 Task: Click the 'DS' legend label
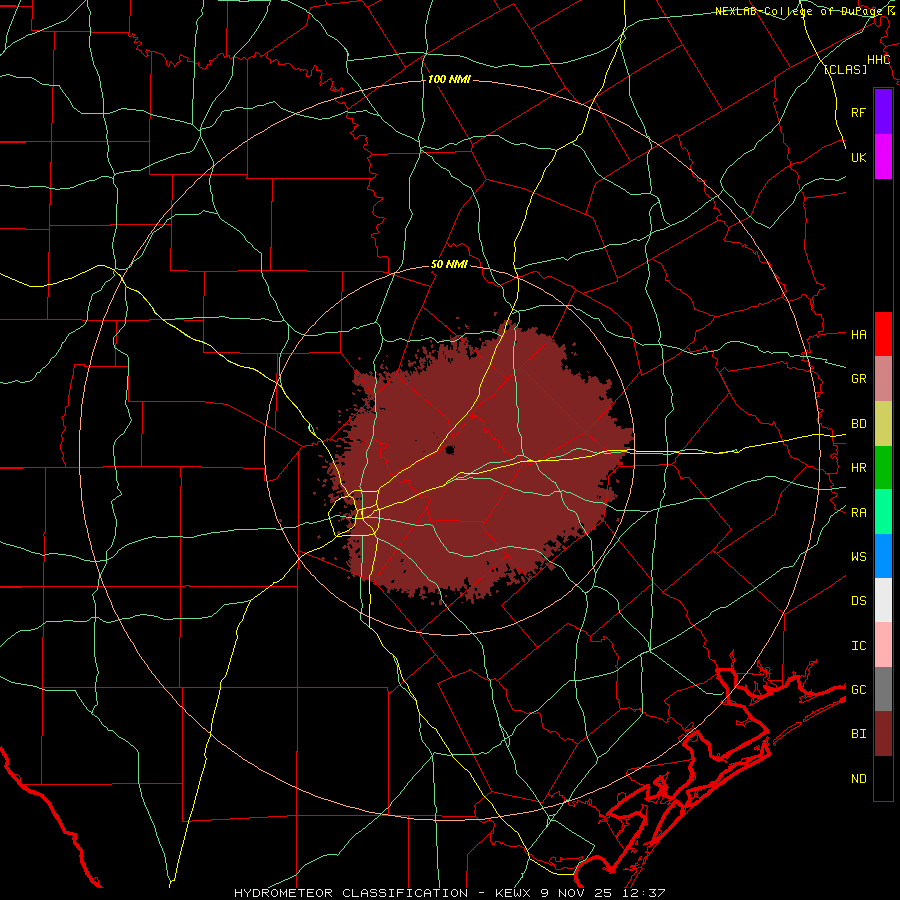point(858,601)
